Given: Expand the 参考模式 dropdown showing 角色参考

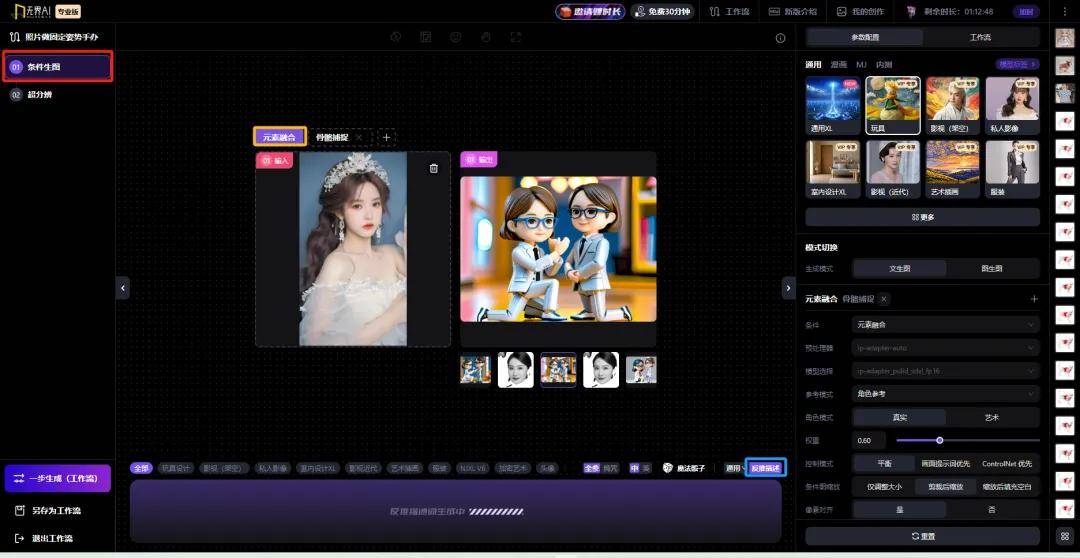Looking at the screenshot, I should coord(945,394).
